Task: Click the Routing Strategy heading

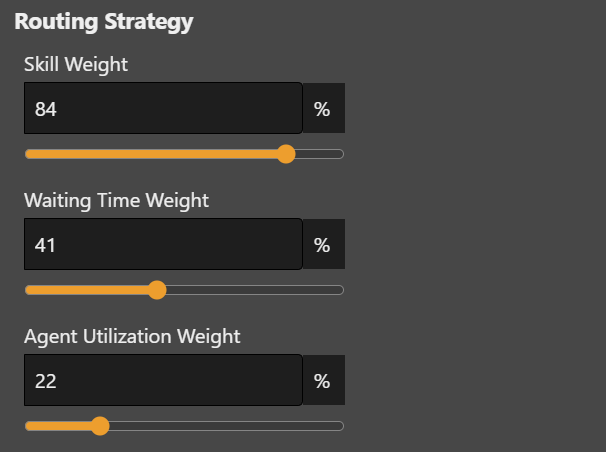Action: (104, 21)
